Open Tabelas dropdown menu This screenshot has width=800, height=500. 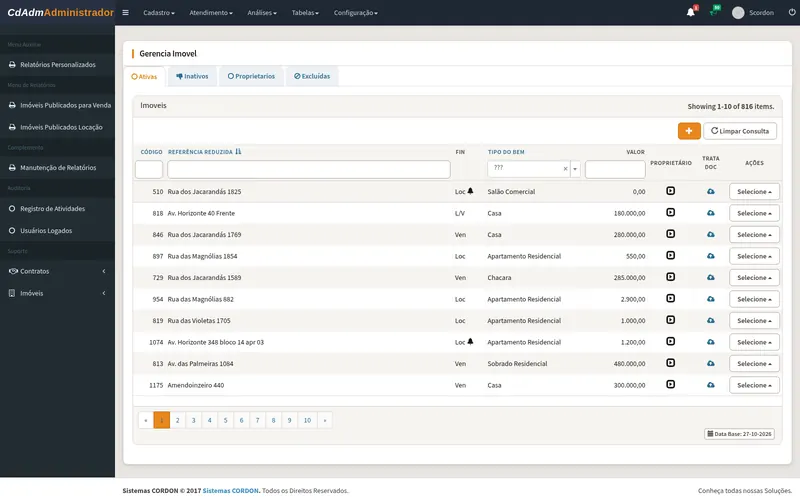[305, 13]
